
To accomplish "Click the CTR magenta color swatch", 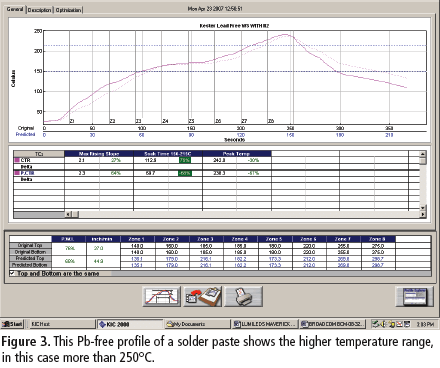I will click(17, 160).
